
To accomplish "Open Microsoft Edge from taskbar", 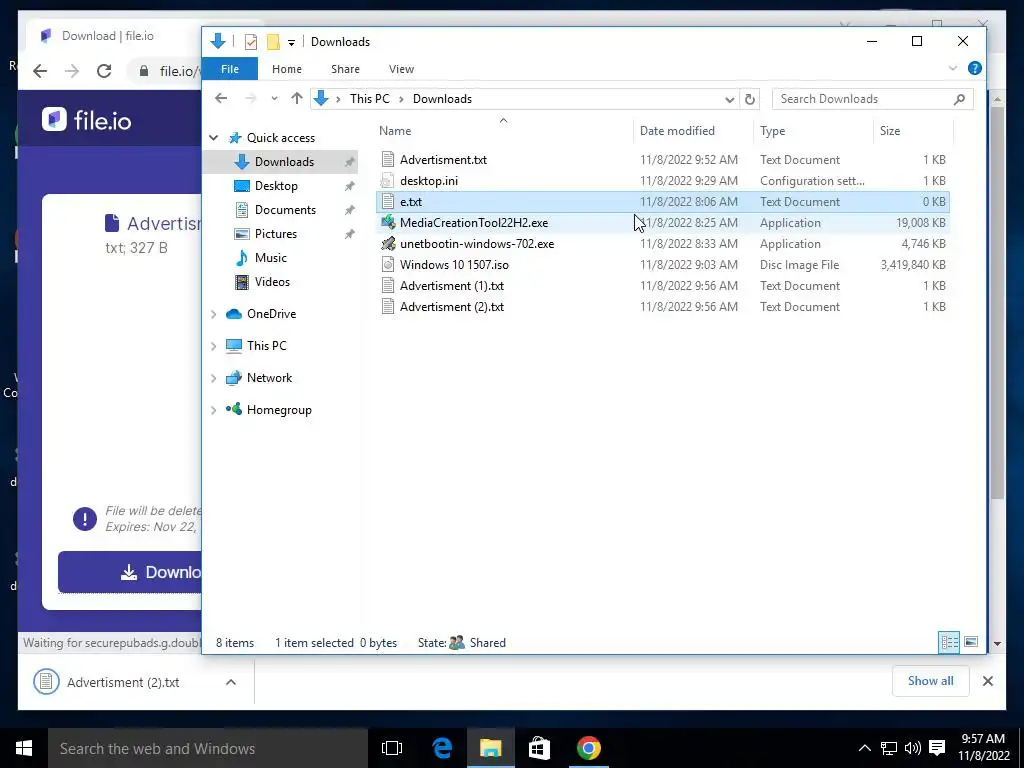I will pos(442,748).
